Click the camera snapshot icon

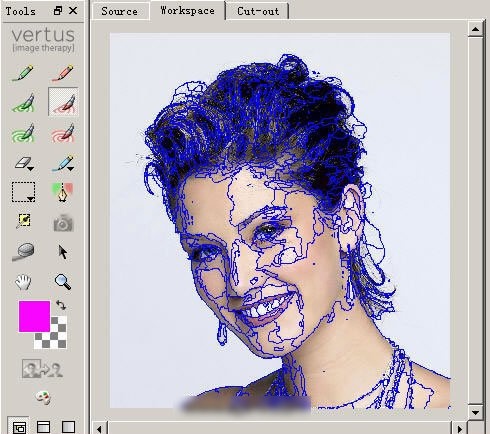pyautogui.click(x=63, y=223)
